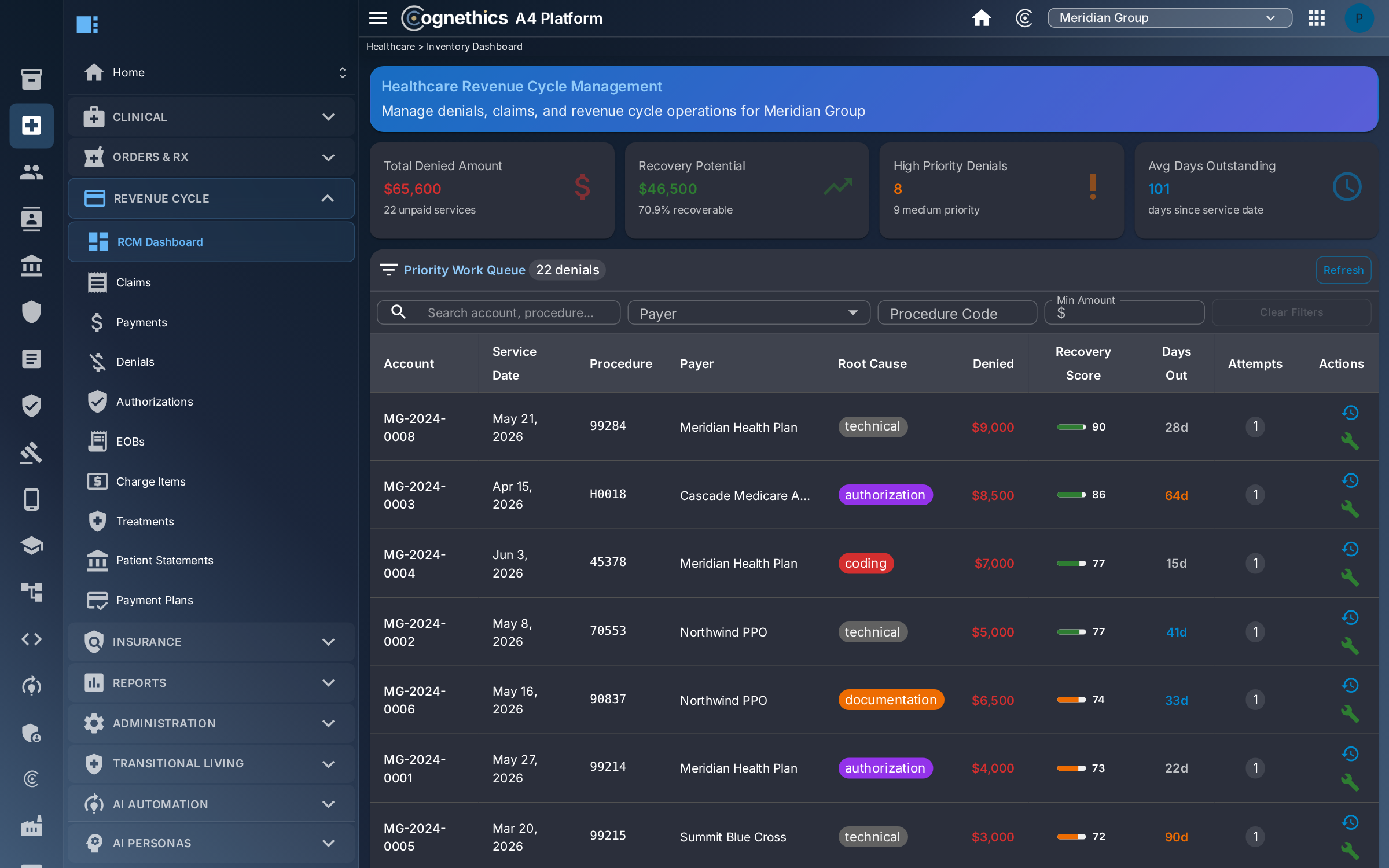Expand the ORDERS & RX section

coord(211,157)
